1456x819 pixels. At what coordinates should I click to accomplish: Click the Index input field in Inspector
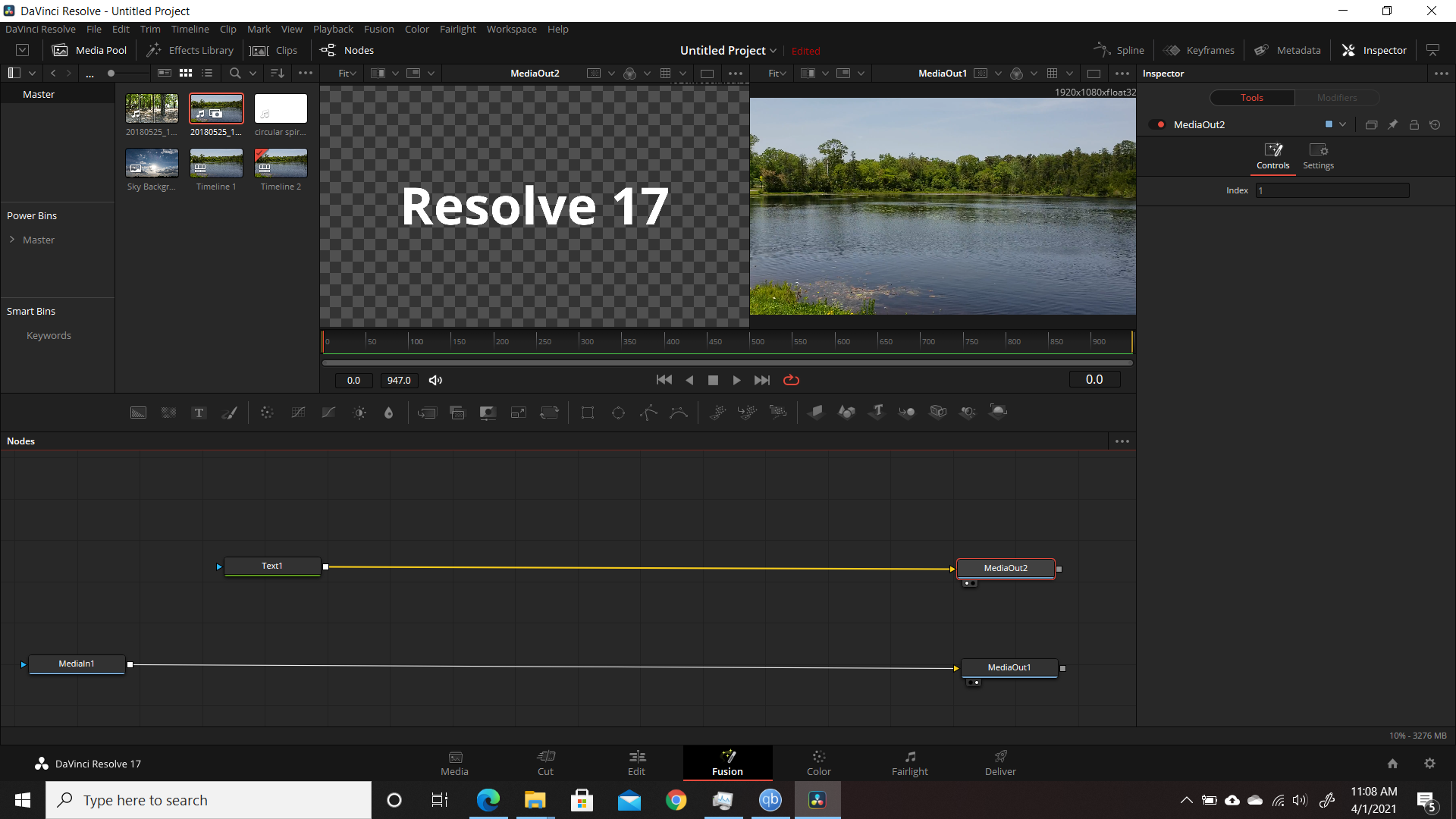1332,190
